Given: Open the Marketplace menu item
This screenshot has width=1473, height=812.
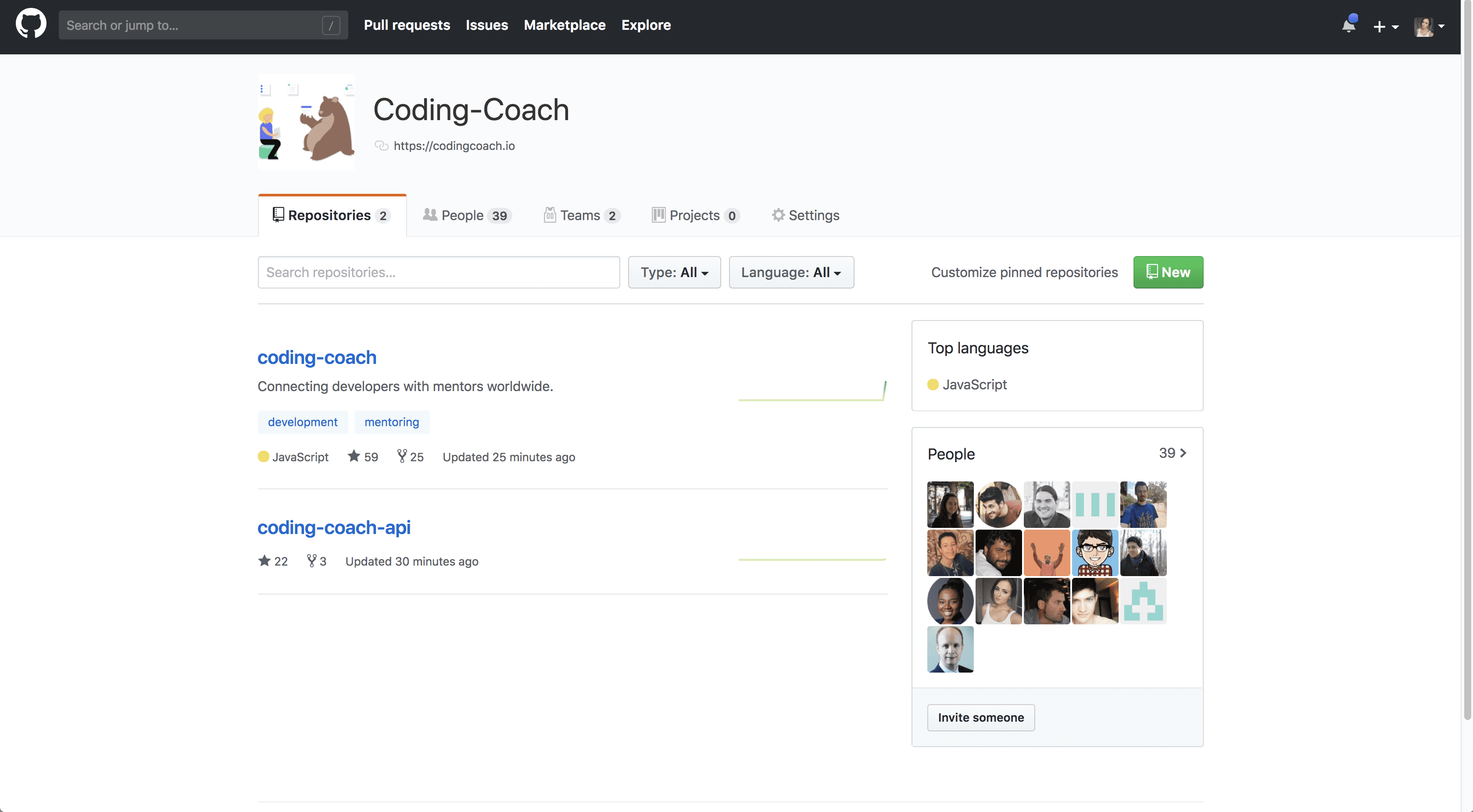Looking at the screenshot, I should [x=565, y=25].
